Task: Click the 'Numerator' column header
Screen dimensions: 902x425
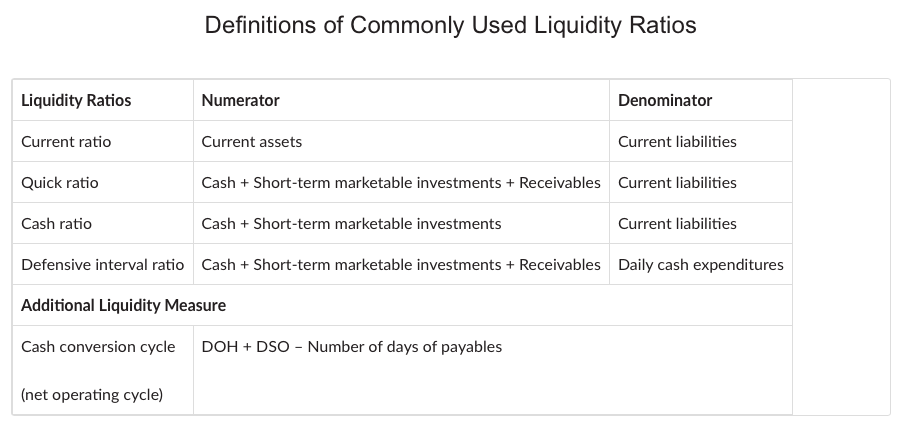Action: [240, 100]
